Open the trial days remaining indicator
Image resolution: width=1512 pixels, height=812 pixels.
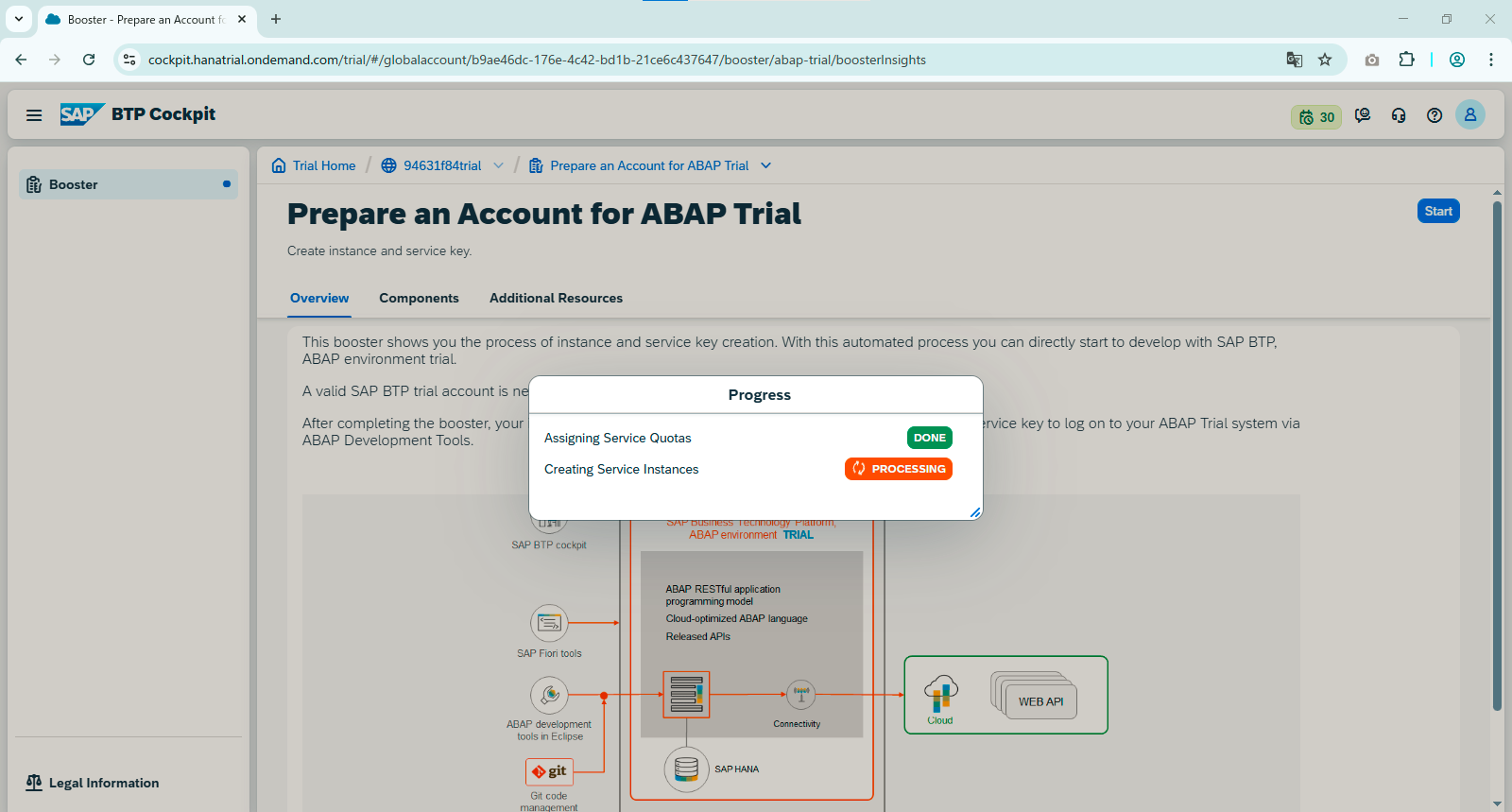pyautogui.click(x=1316, y=117)
